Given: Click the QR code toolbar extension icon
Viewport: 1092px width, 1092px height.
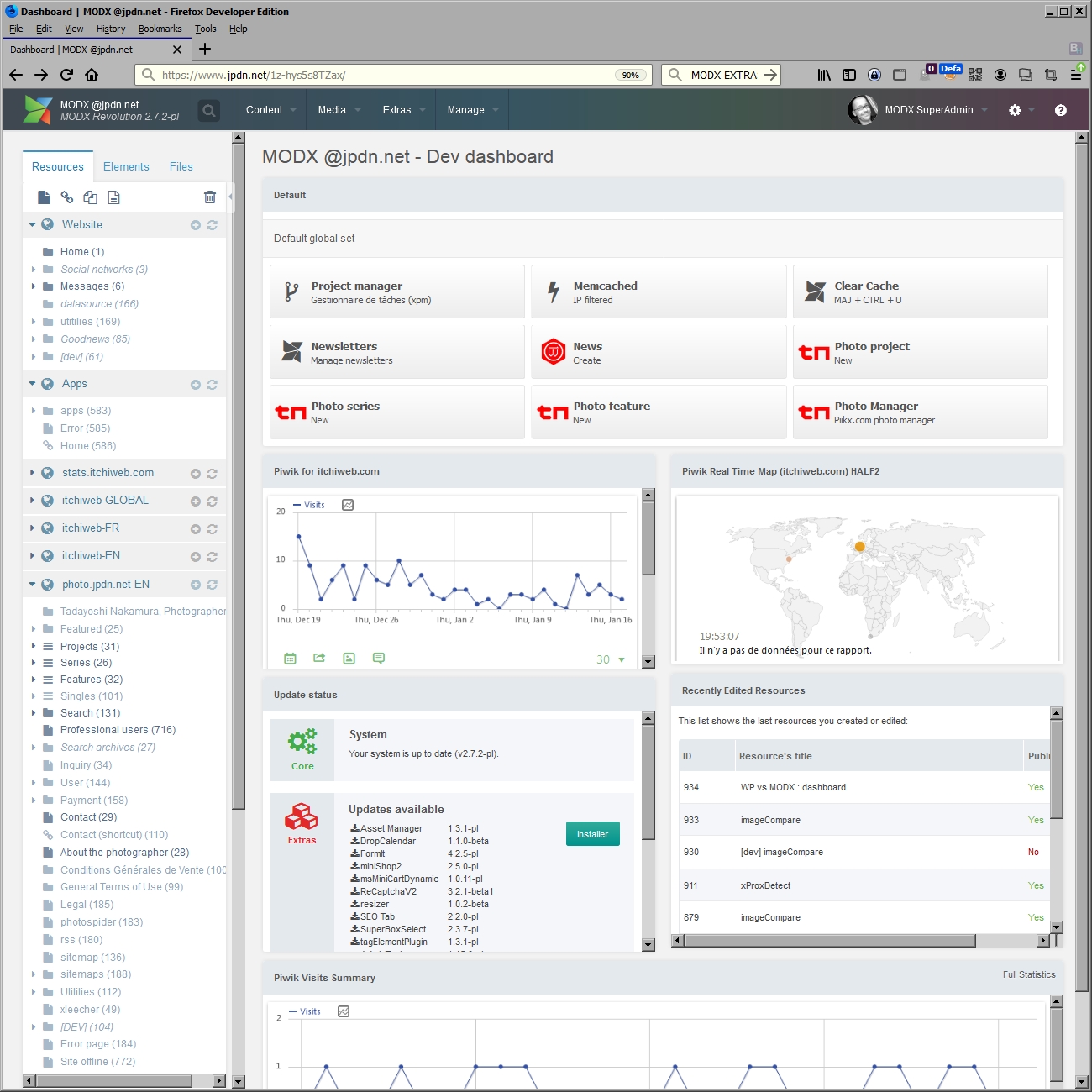Looking at the screenshot, I should [975, 75].
